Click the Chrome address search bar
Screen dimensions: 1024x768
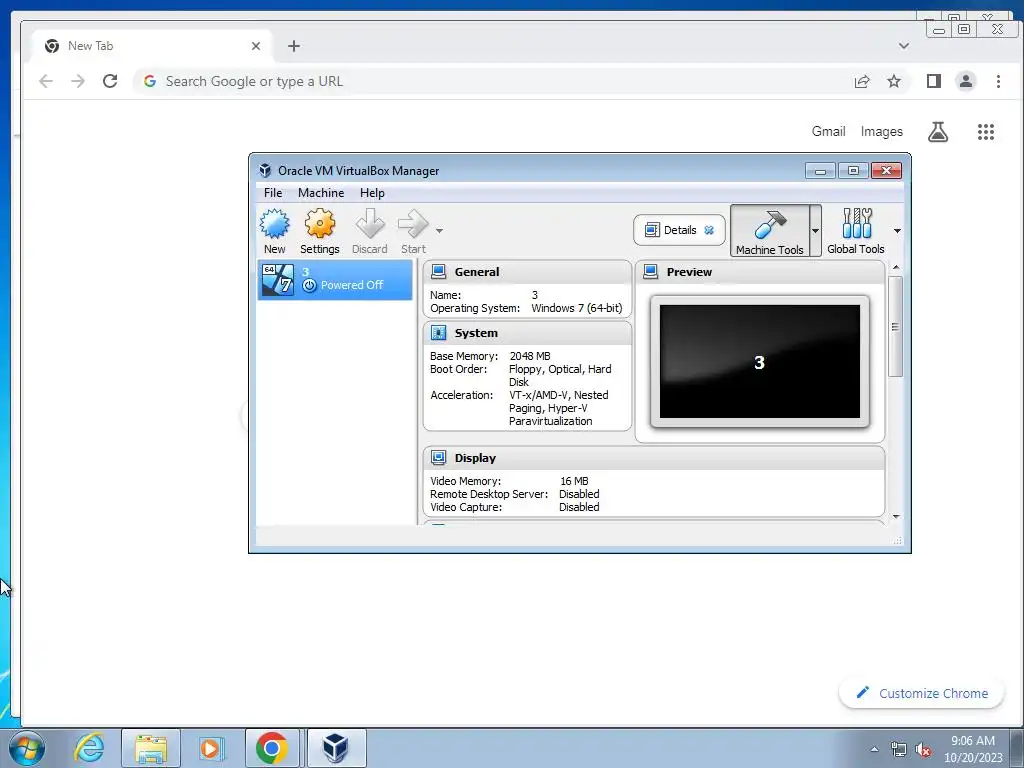pyautogui.click(x=490, y=81)
